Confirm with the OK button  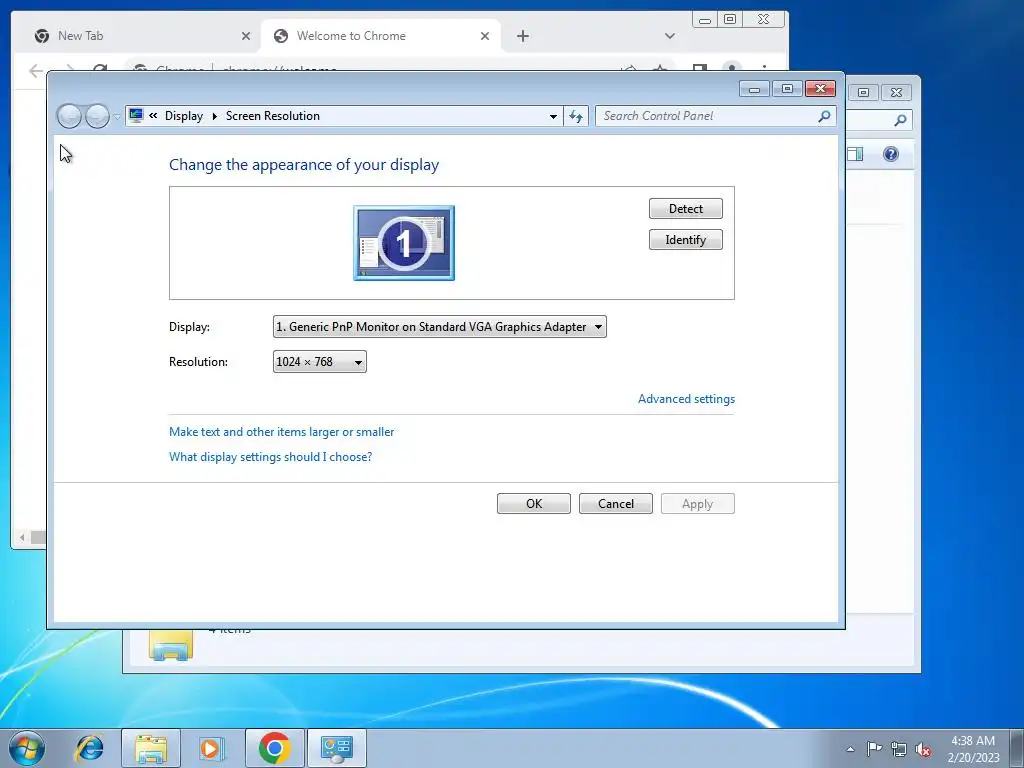pos(534,504)
